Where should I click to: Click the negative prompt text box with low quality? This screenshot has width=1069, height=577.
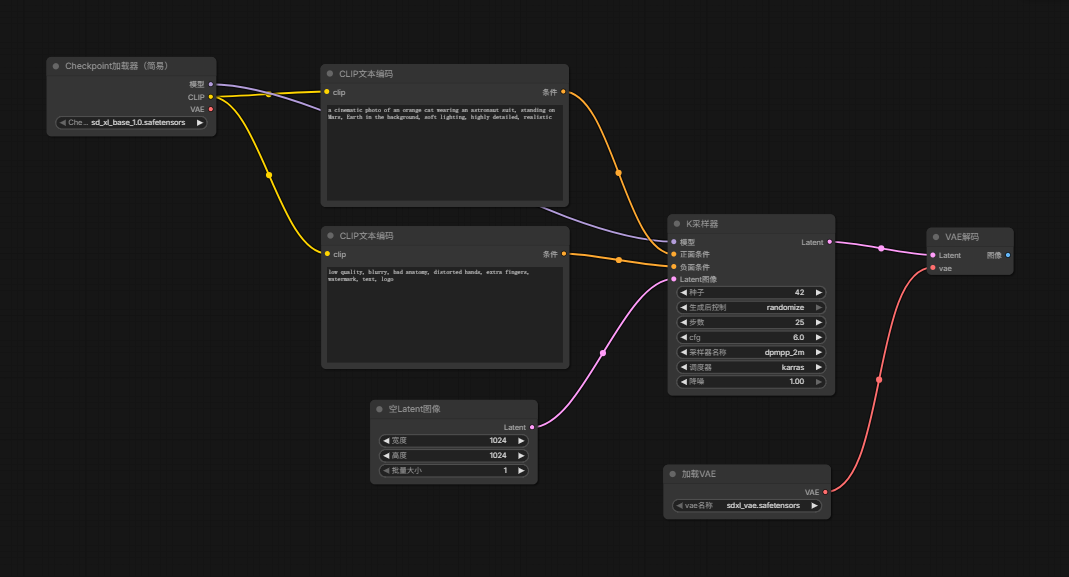(445, 314)
